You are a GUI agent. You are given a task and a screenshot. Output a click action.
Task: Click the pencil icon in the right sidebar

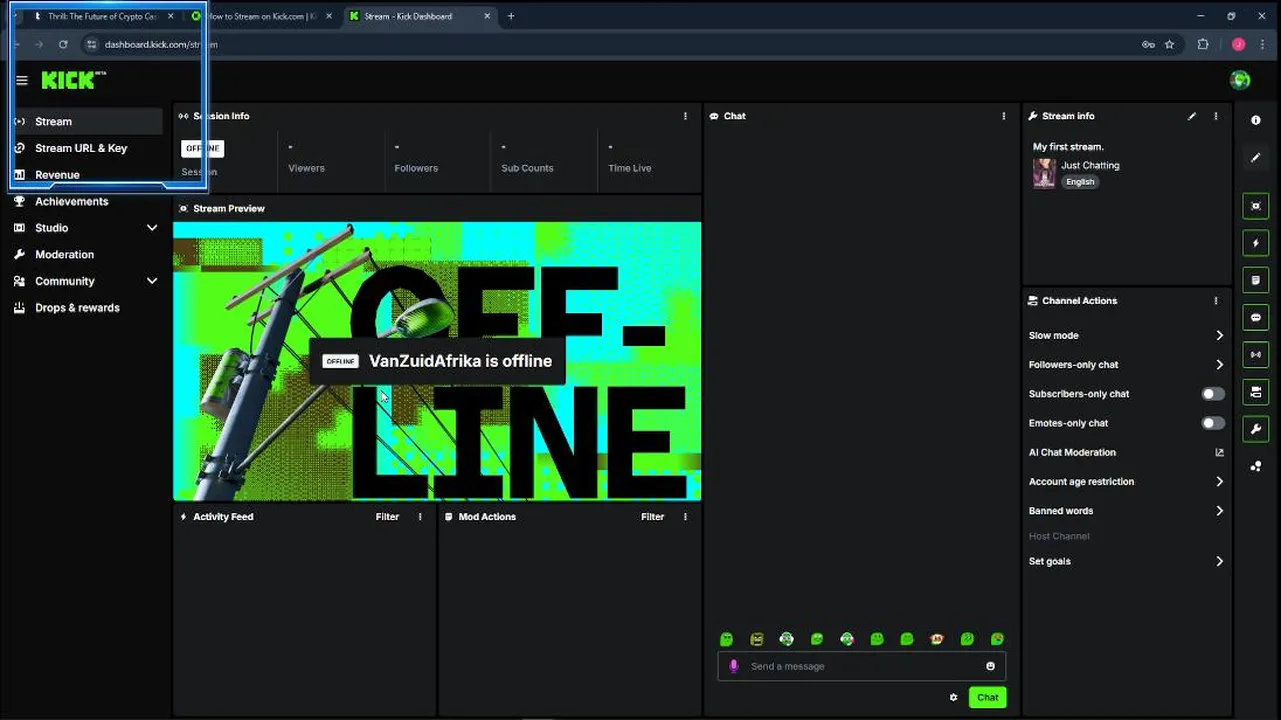(1256, 158)
